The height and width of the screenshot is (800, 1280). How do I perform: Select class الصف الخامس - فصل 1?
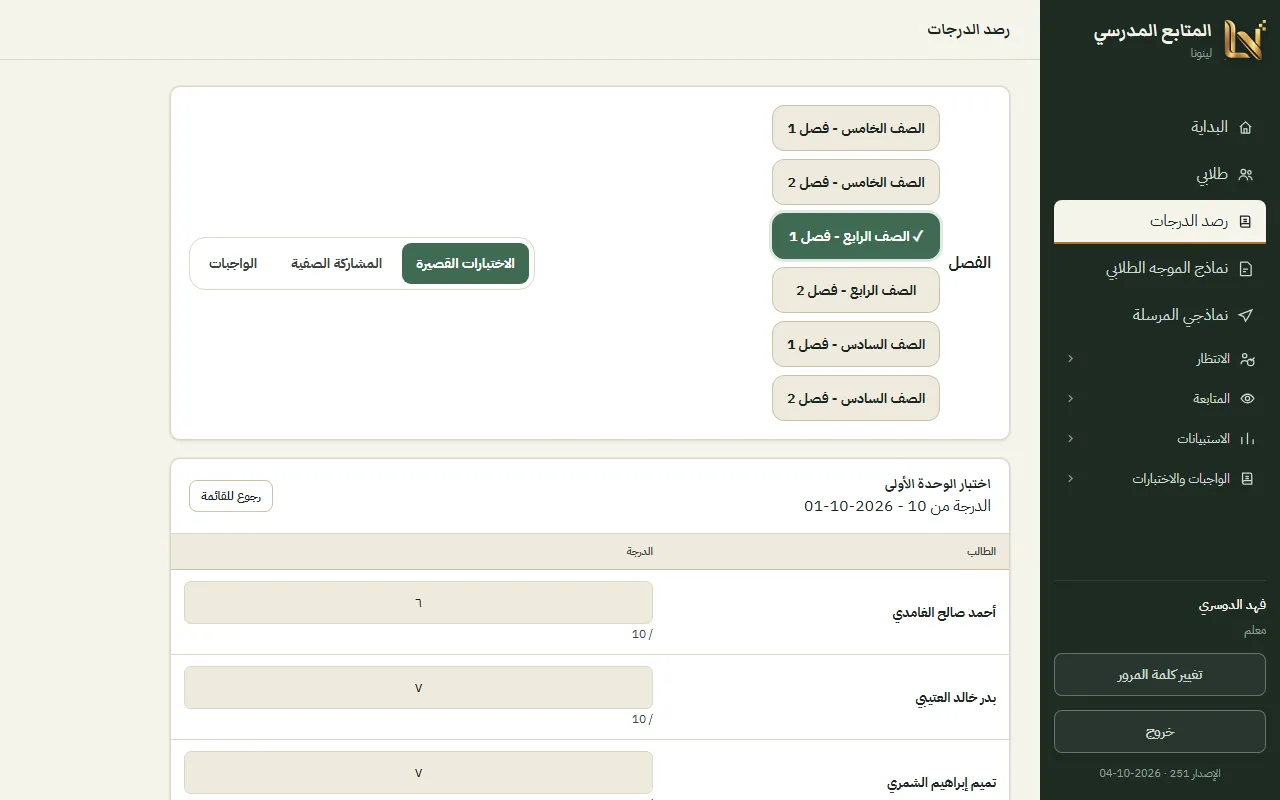tap(856, 128)
